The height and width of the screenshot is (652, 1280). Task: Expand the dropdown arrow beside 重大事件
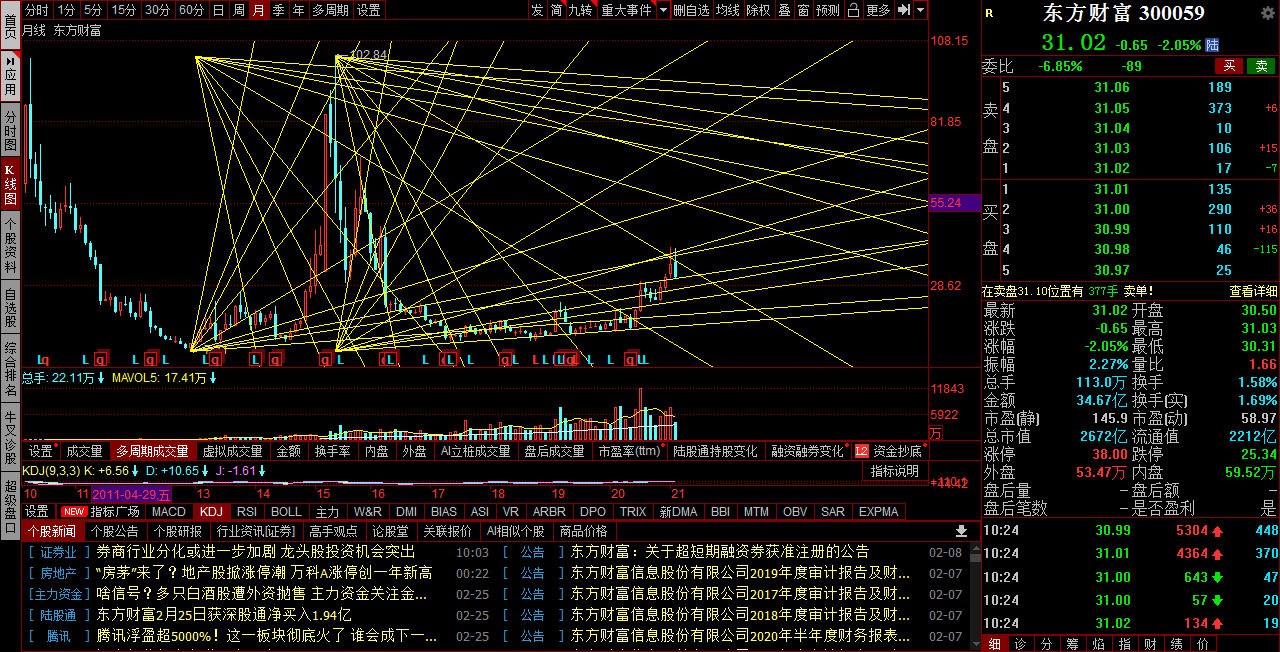pyautogui.click(x=661, y=10)
